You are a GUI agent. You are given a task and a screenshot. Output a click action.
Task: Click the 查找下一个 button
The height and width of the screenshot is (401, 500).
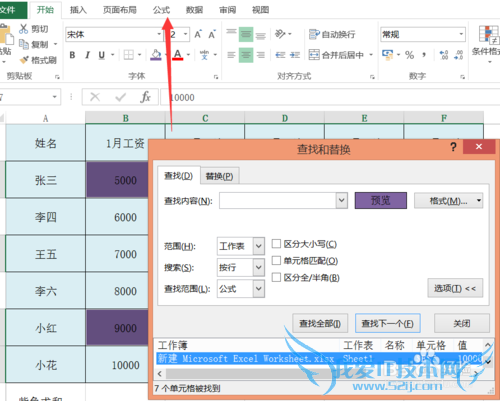click(x=388, y=323)
